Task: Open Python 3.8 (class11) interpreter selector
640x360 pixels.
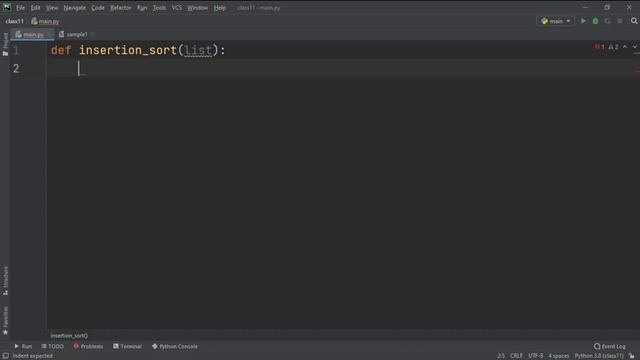Action: [599, 356]
